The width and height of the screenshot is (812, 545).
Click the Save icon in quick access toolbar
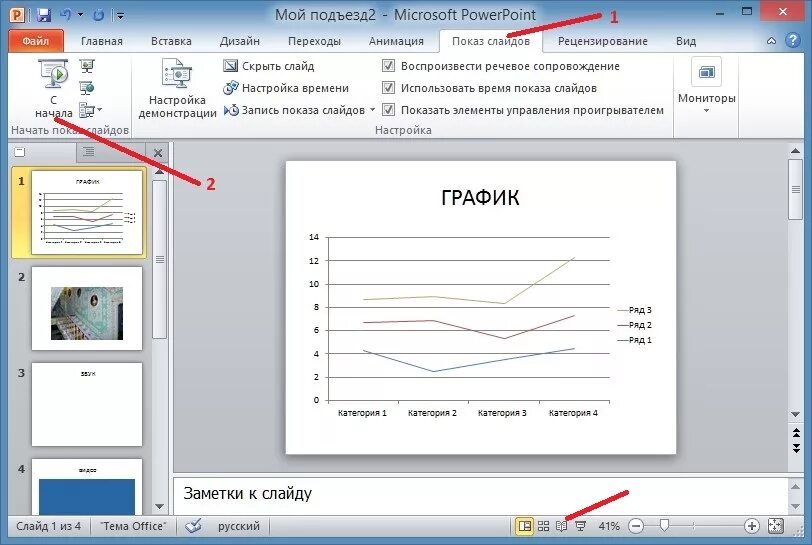pos(44,15)
